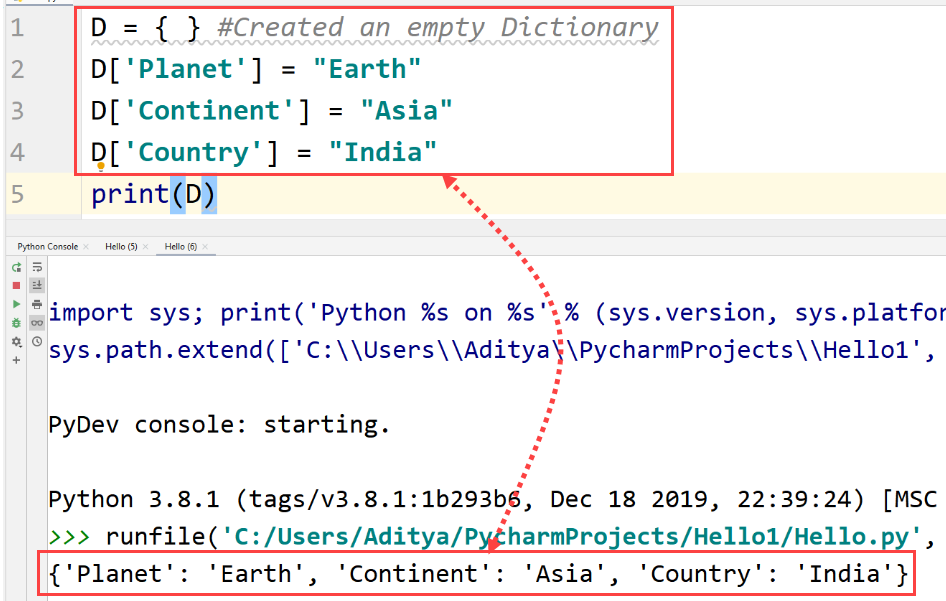946x601 pixels.
Task: Click the "India" string on line 4
Action: coord(383,152)
